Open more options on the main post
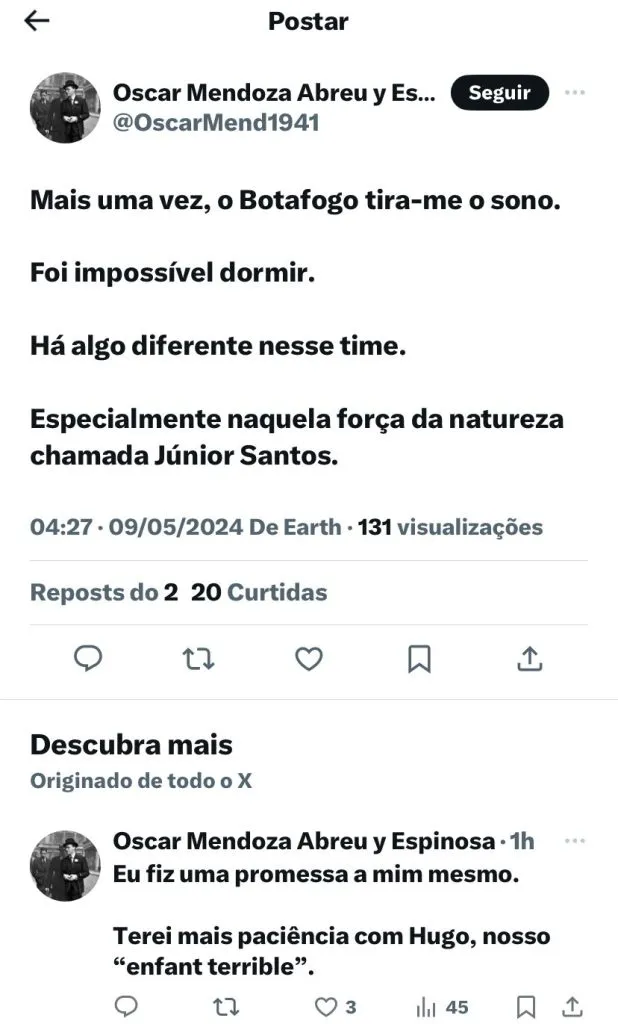 click(574, 93)
